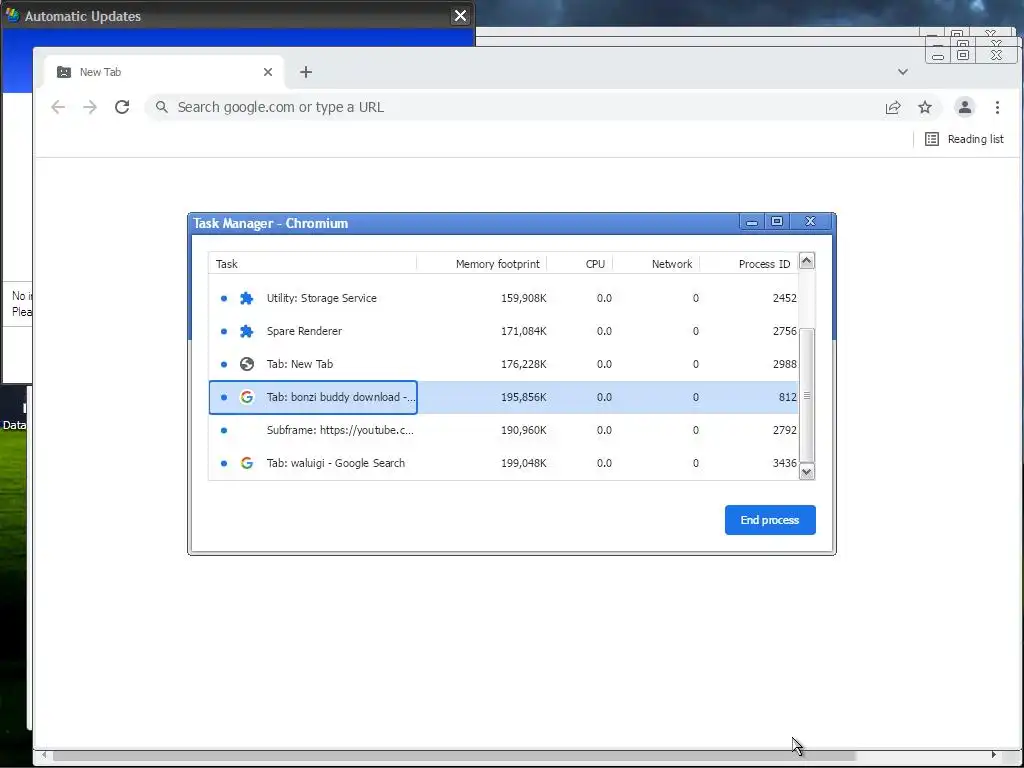Sort by CPU column header

click(580, 264)
